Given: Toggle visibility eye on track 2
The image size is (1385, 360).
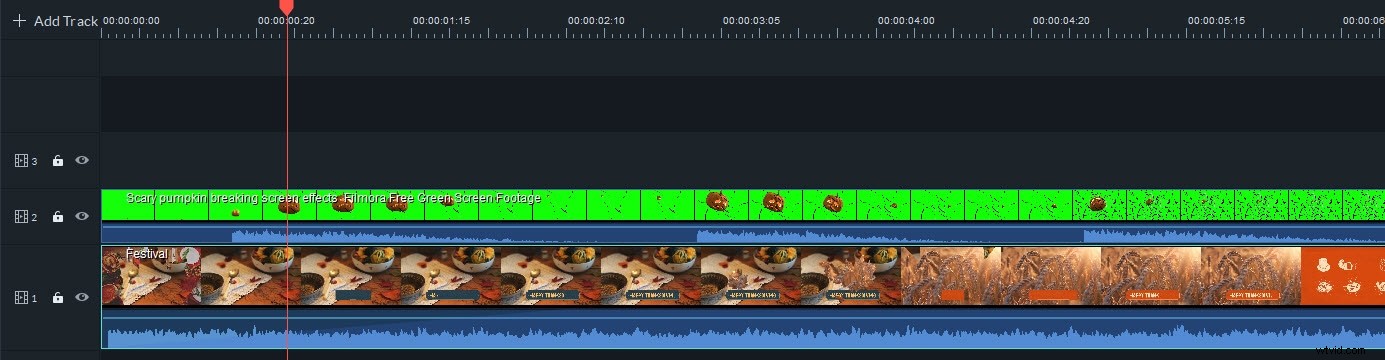Looking at the screenshot, I should [82, 216].
